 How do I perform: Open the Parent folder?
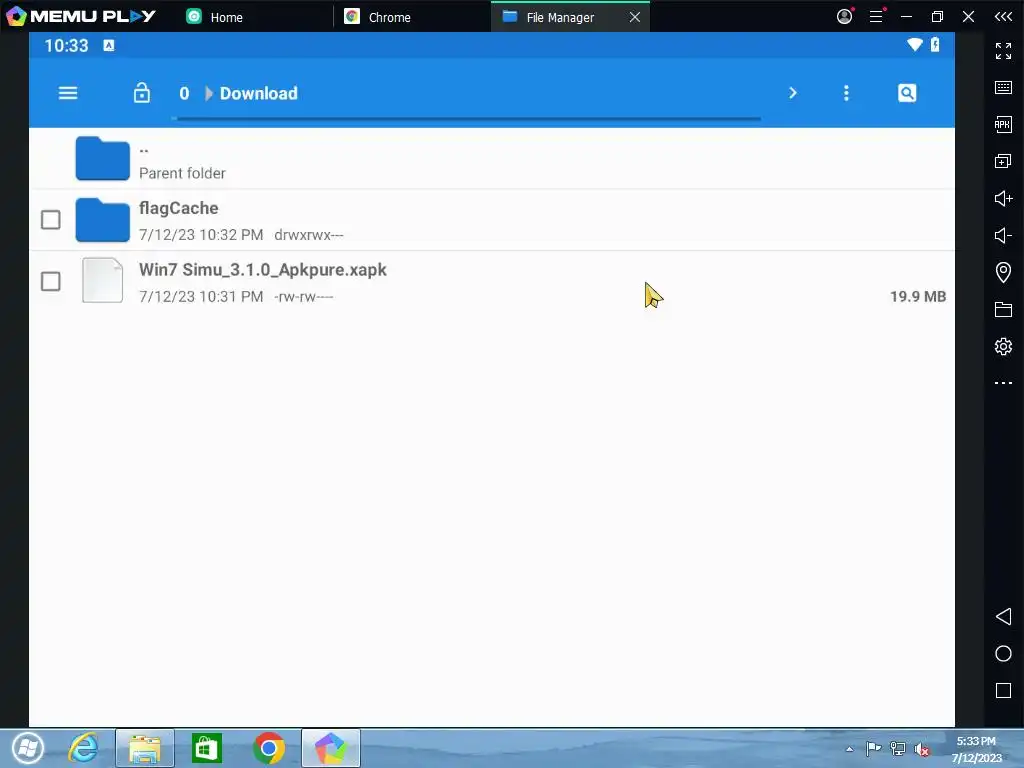[492, 159]
